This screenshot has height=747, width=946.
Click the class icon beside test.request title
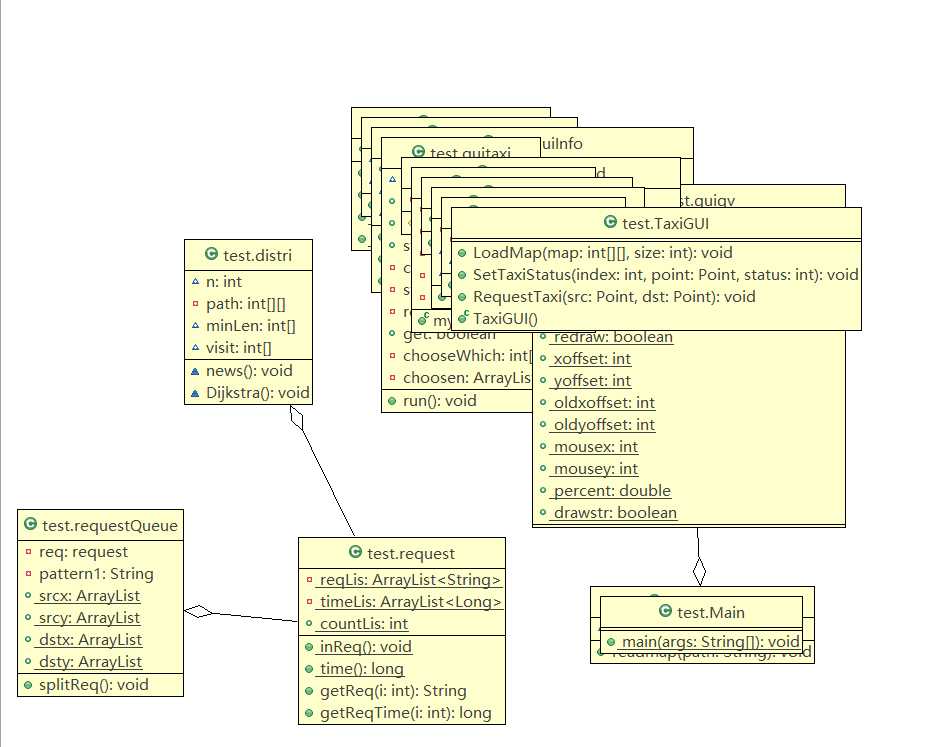tap(355, 552)
